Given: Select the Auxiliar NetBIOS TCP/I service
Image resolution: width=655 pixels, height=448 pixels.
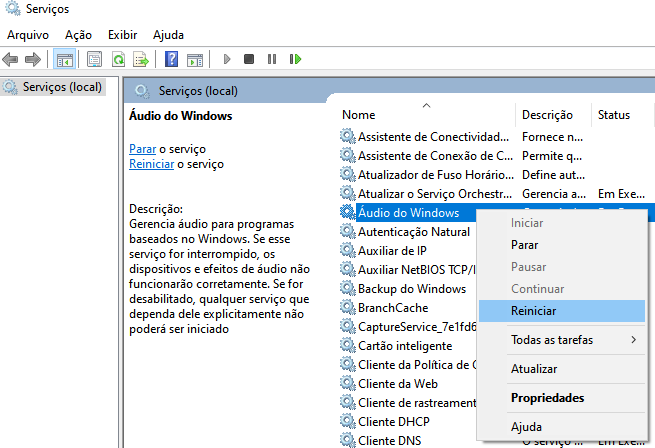Looking at the screenshot, I should [x=416, y=270].
